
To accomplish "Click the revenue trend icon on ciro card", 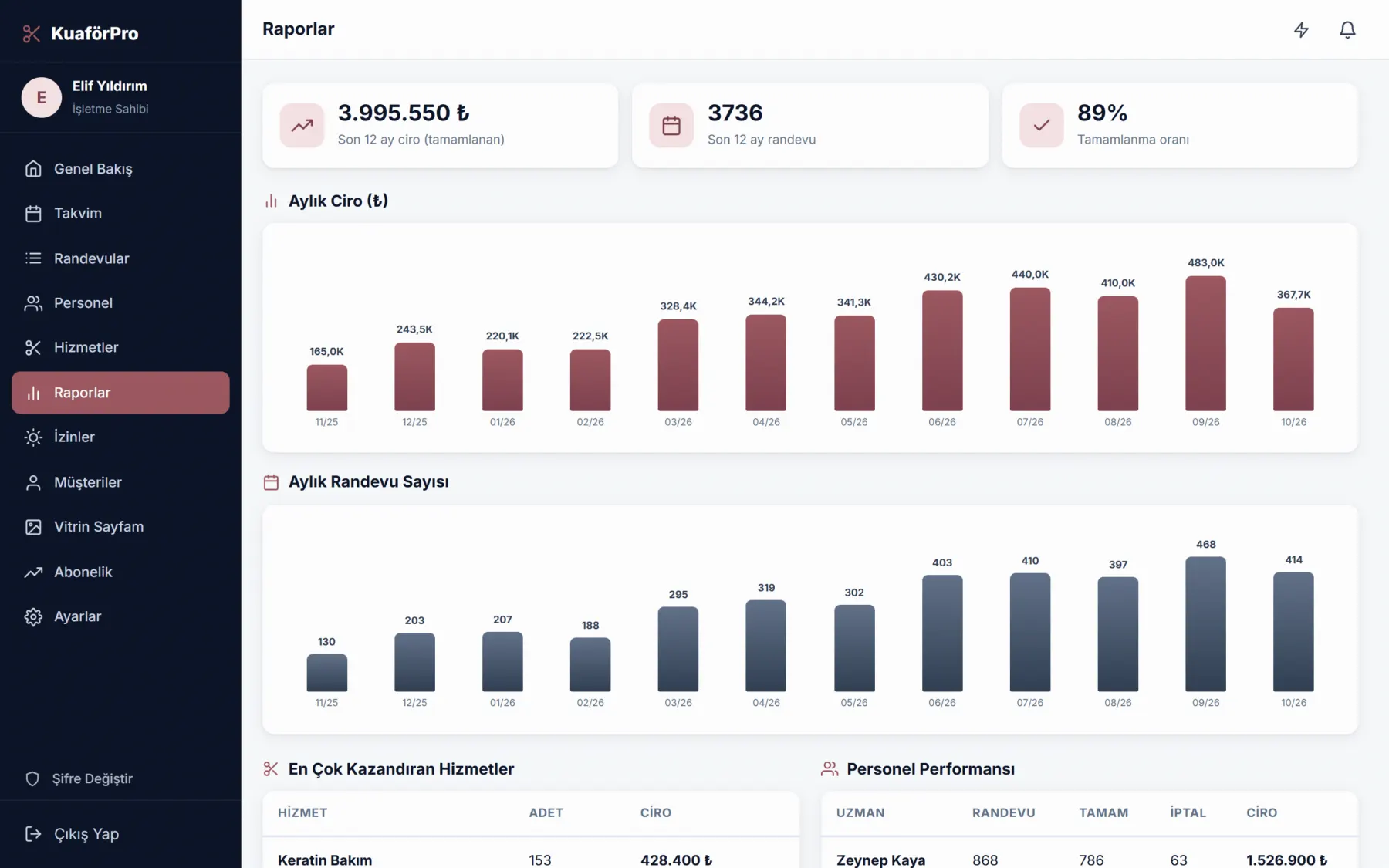I will pyautogui.click(x=302, y=125).
